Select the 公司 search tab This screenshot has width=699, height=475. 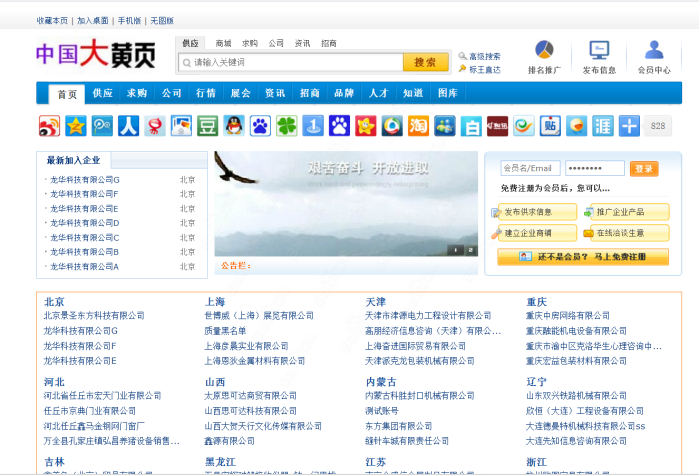276,43
